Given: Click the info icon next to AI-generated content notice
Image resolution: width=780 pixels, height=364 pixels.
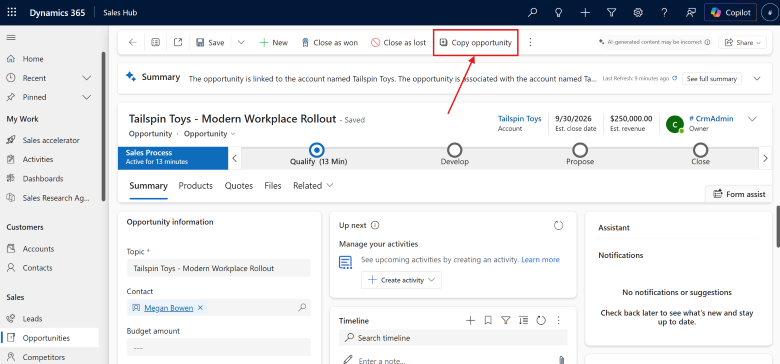Looking at the screenshot, I should [707, 42].
